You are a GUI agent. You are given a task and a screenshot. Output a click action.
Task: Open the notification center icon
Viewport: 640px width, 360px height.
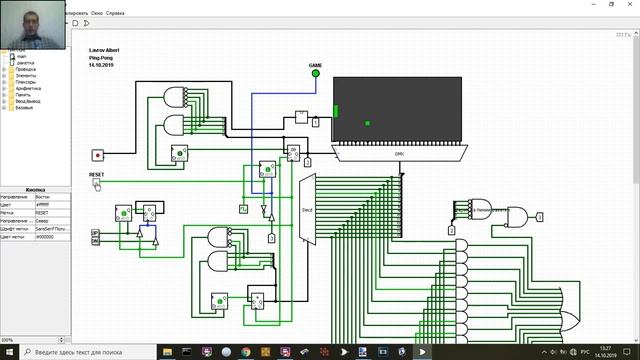point(627,352)
